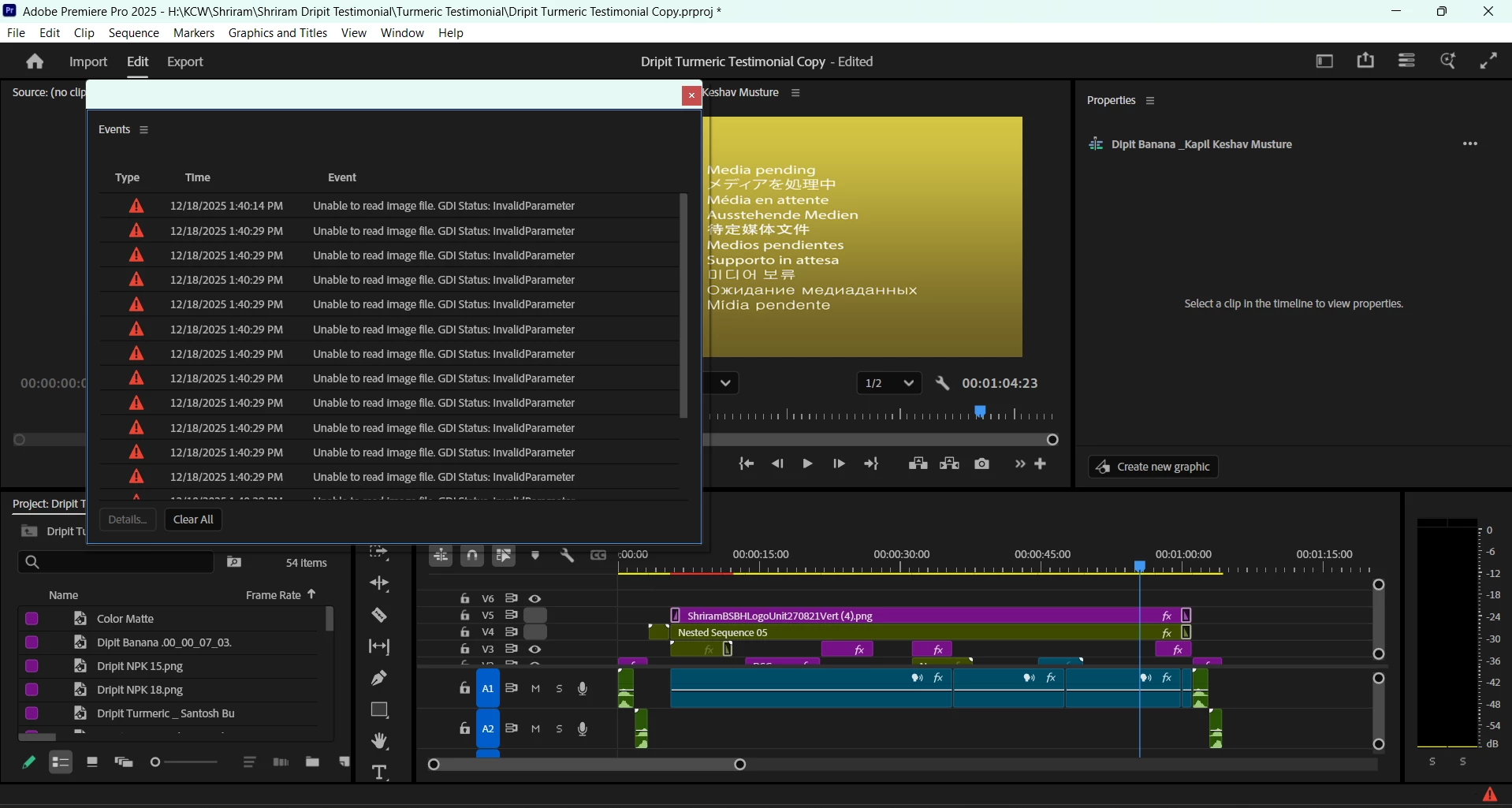Open the Events panel menu
1512x808 pixels.
click(143, 130)
